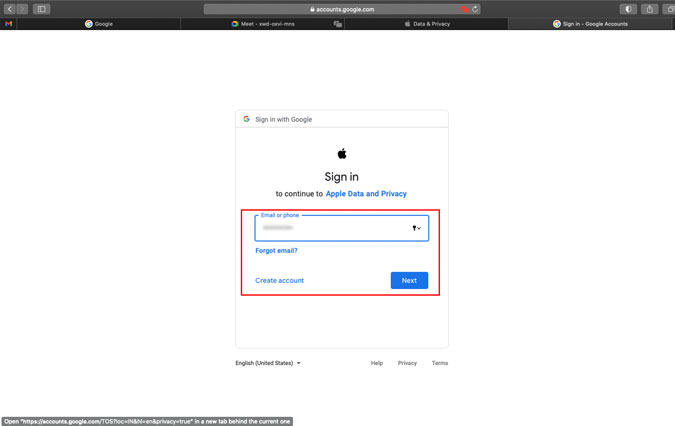Click the Sign in with Google header text
Image resolution: width=675 pixels, height=426 pixels.
pos(284,119)
